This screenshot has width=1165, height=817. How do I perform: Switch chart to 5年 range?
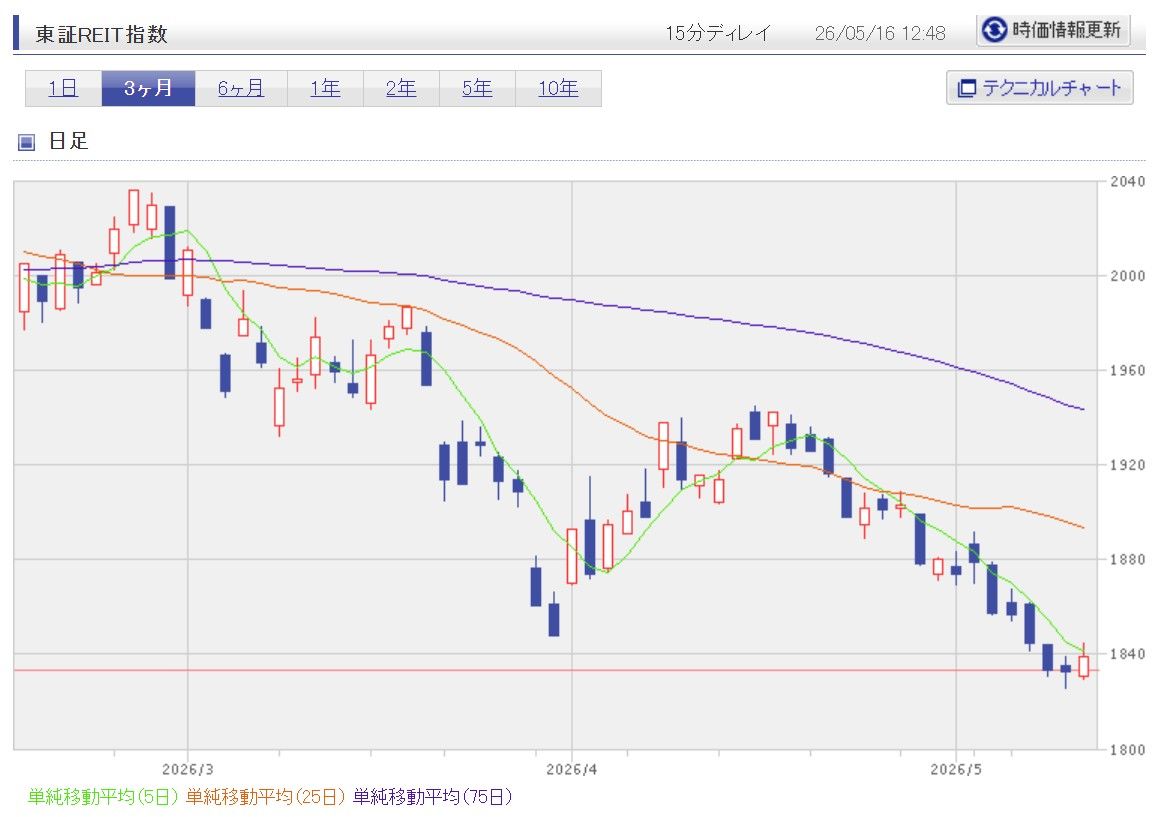tap(477, 88)
